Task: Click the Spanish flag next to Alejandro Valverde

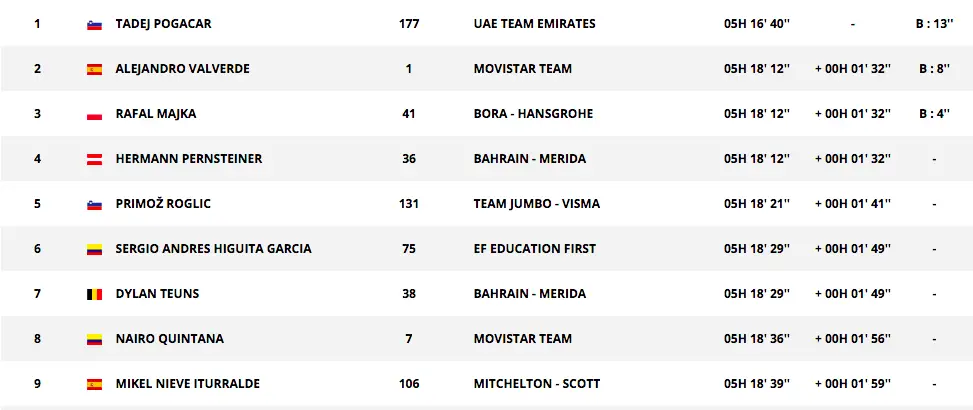Action: pyautogui.click(x=95, y=69)
